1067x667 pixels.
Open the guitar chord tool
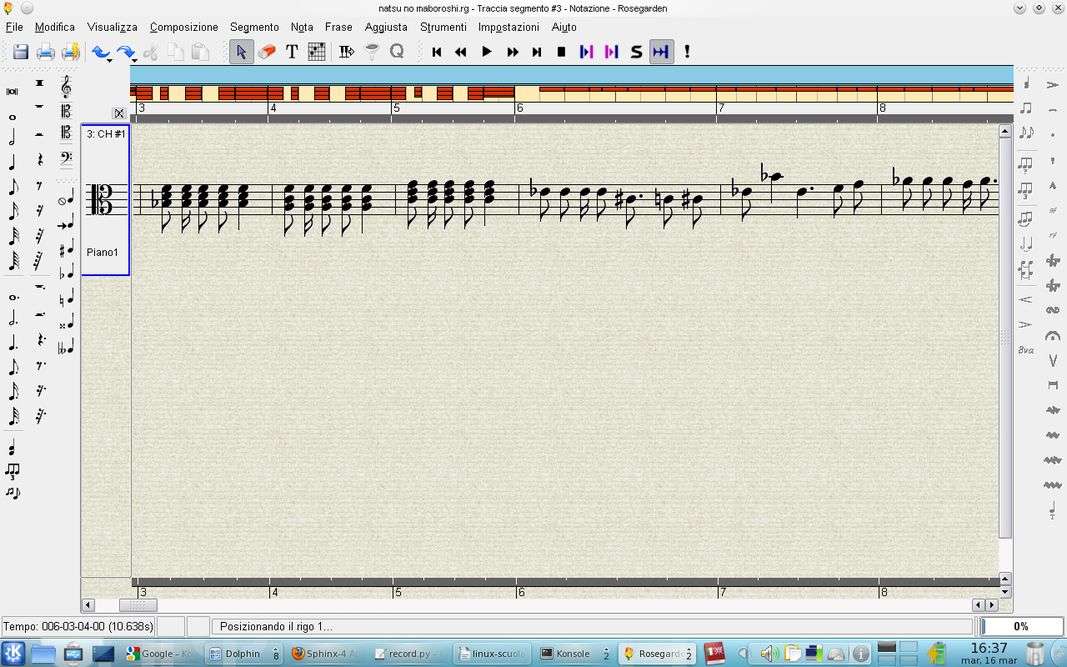[x=317, y=52]
